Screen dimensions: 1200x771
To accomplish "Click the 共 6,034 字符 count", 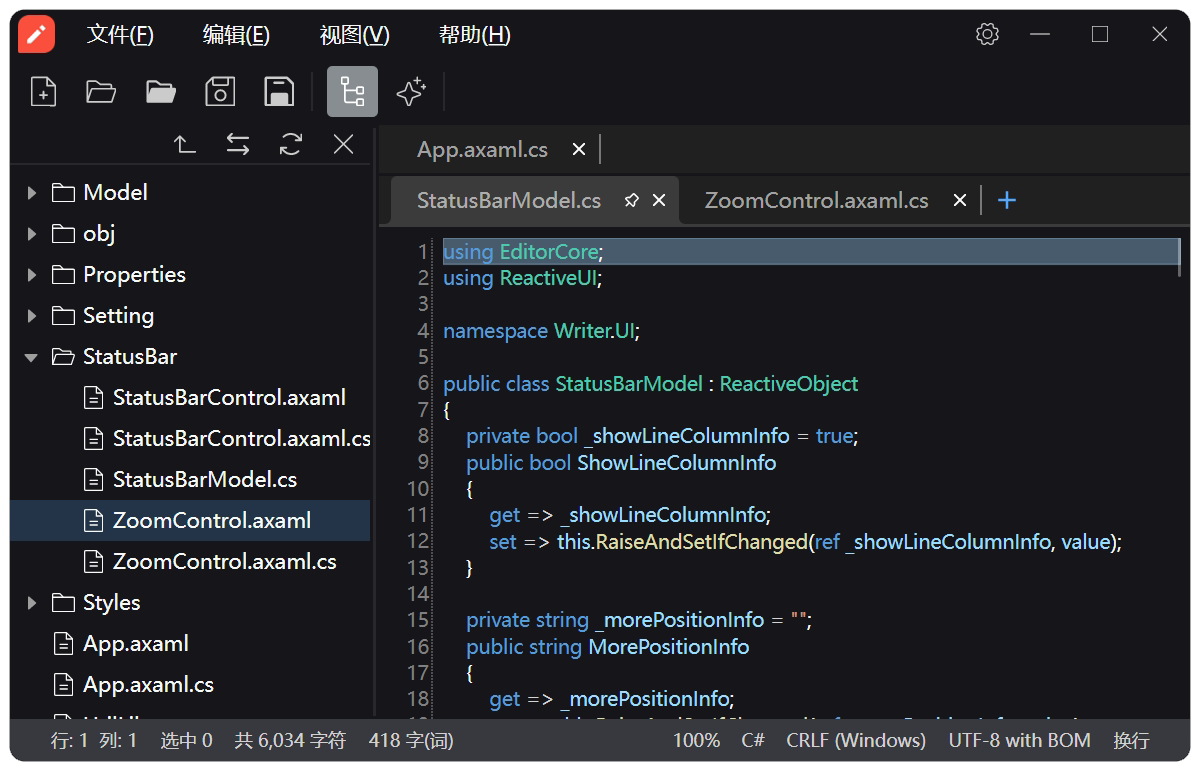I will coord(290,741).
